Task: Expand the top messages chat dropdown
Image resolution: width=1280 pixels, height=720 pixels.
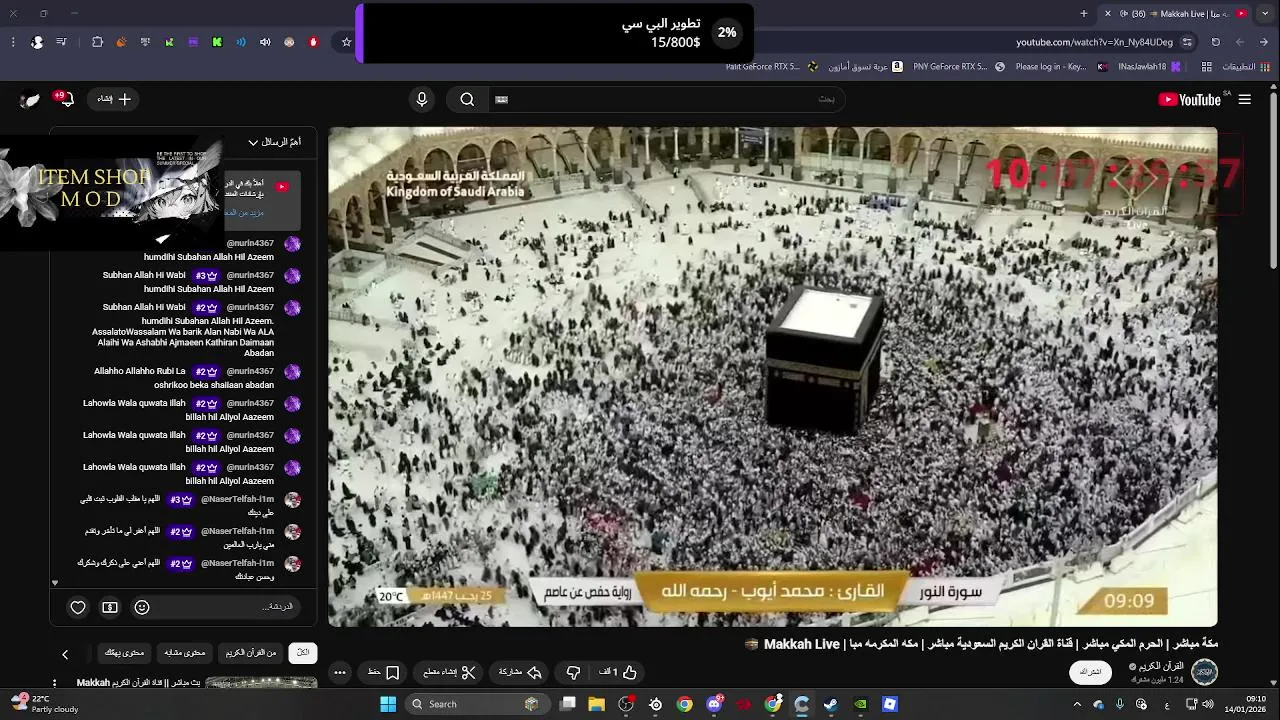Action: 275,142
